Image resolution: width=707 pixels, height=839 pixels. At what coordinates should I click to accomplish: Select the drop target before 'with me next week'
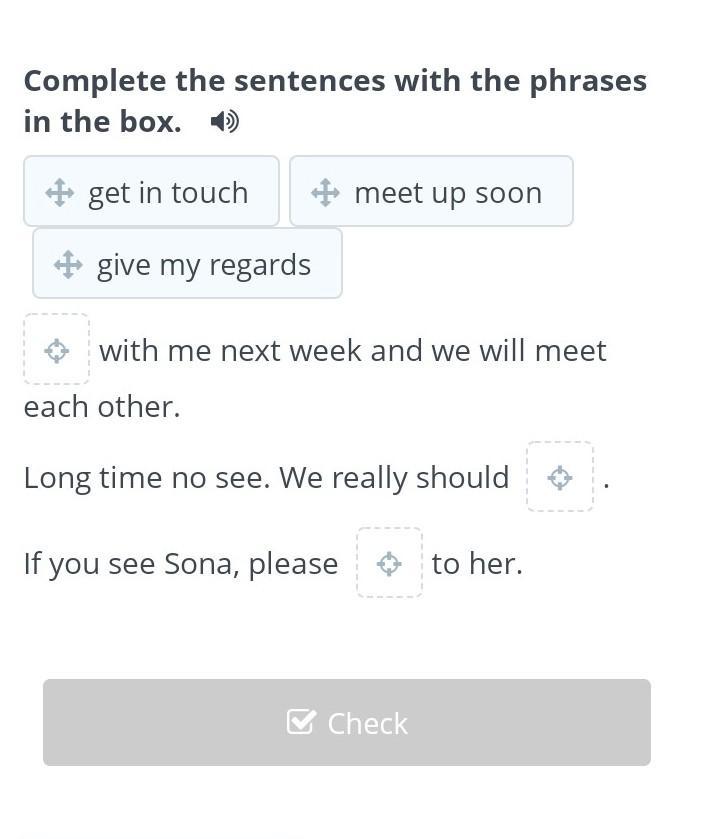pos(57,349)
